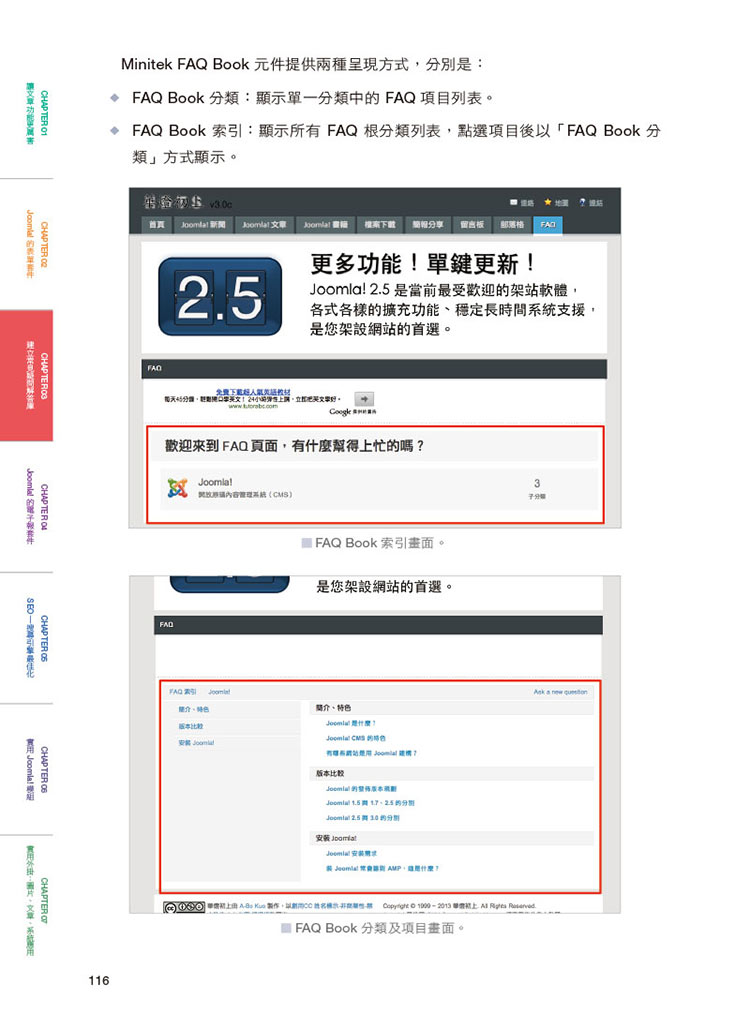Image resolution: width=750 pixels, height=1014 pixels.
Task: Click the welcome heading 歡迎來到 FAQ 頁面
Action: pyautogui.click(x=294, y=446)
